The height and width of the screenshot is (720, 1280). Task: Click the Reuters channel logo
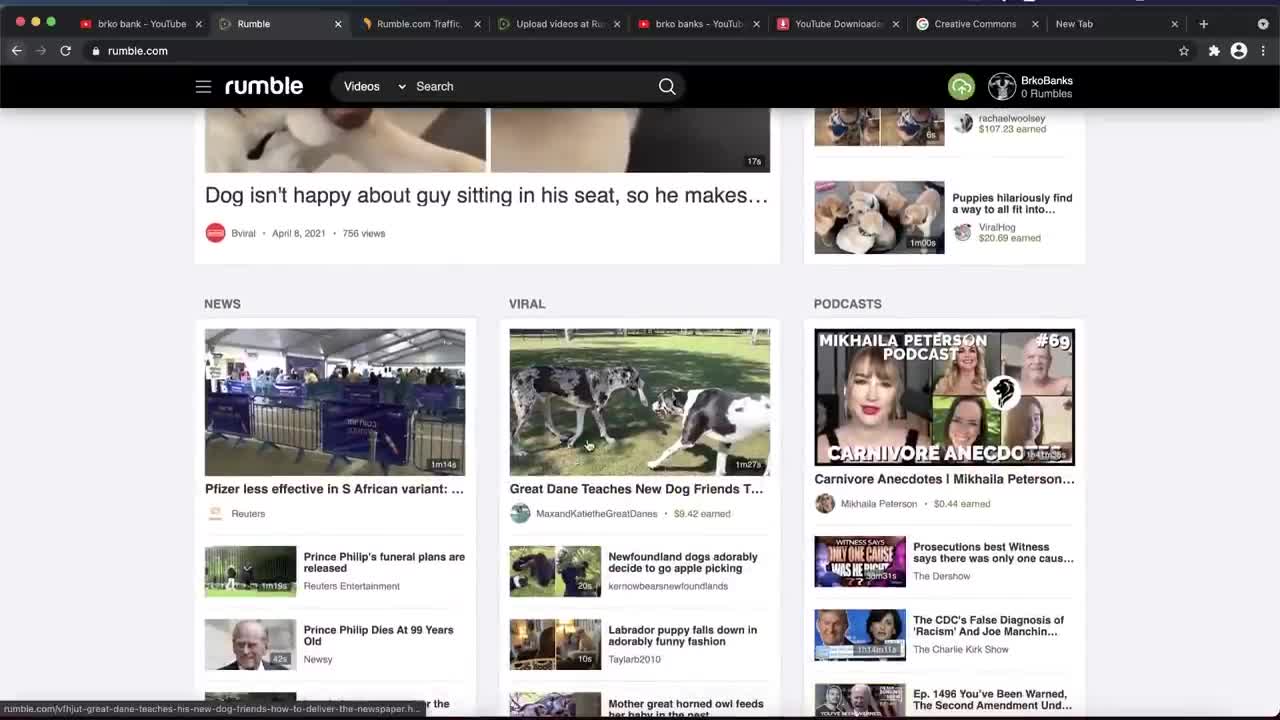coord(215,514)
